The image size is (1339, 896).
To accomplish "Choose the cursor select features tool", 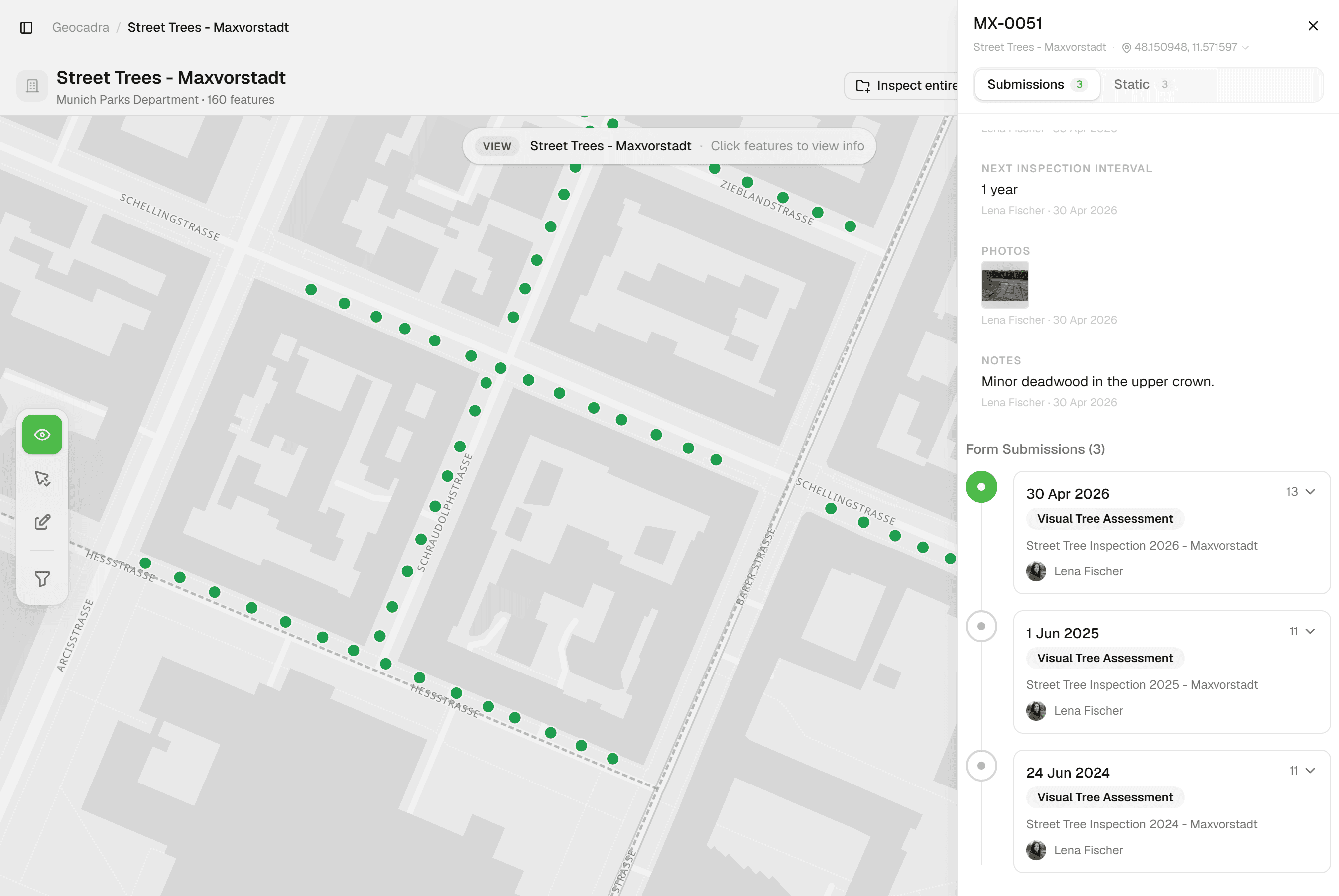I will [42, 478].
